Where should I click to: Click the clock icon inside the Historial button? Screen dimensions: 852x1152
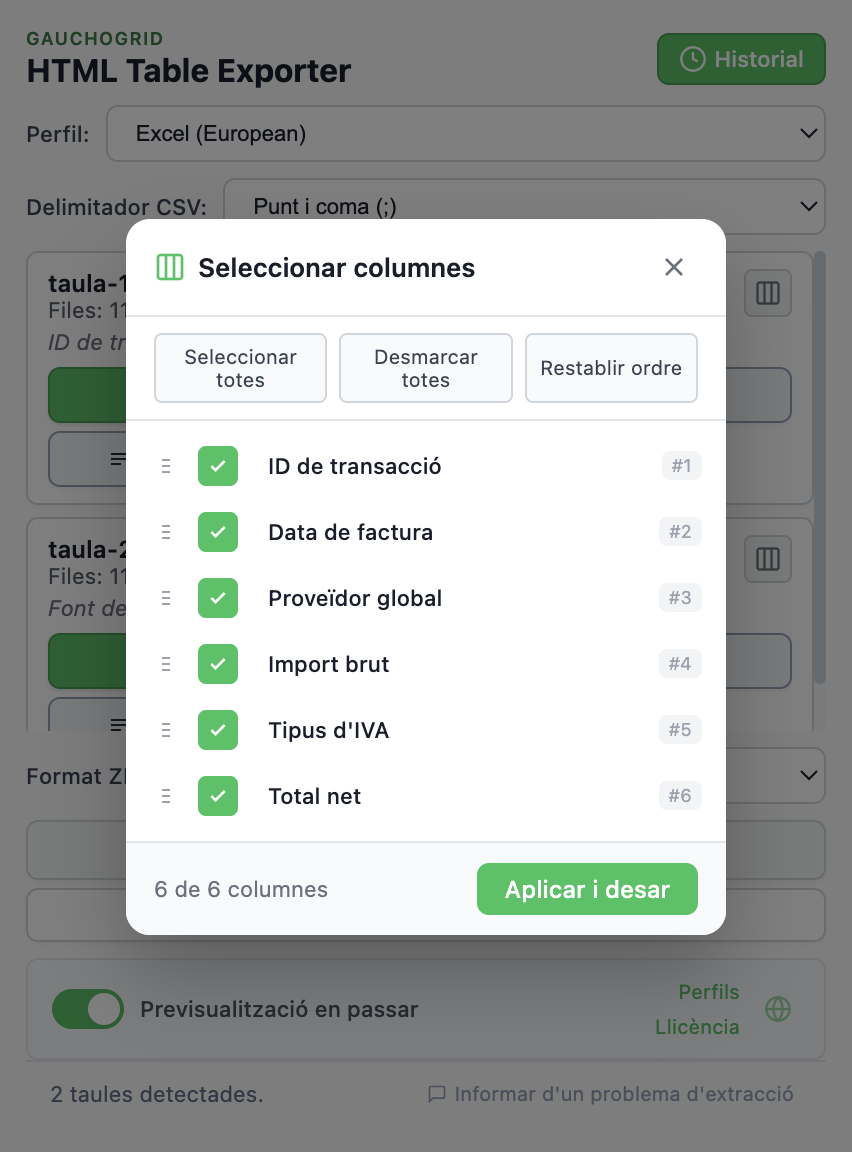(695, 58)
